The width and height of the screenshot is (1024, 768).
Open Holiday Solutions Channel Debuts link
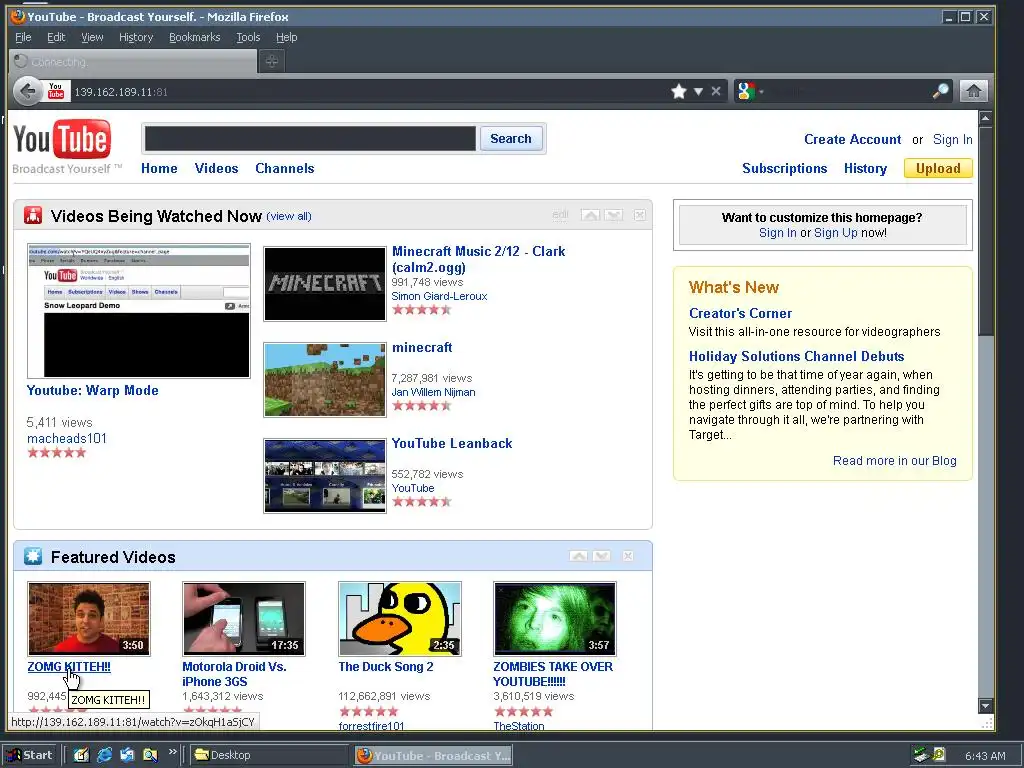pos(797,357)
